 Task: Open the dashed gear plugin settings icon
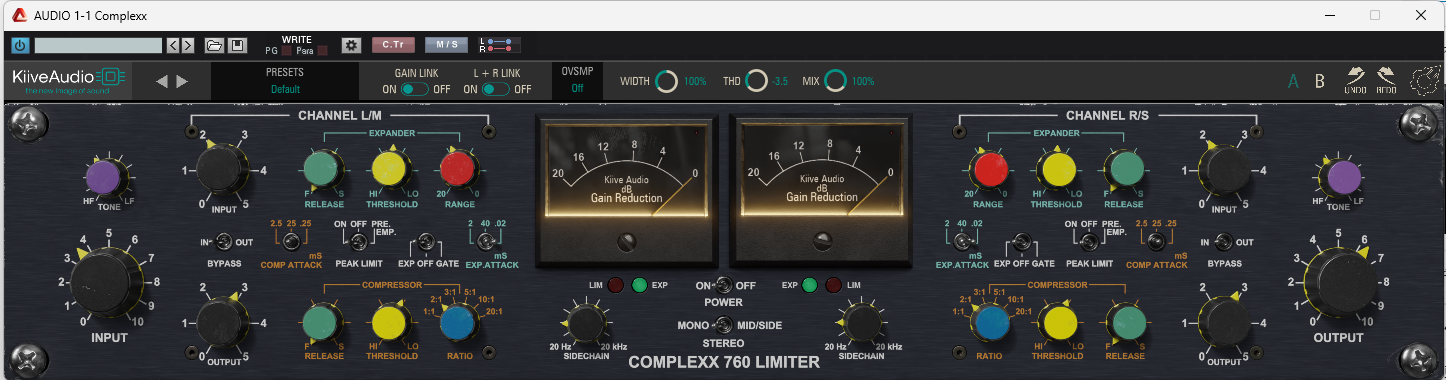[1423, 80]
